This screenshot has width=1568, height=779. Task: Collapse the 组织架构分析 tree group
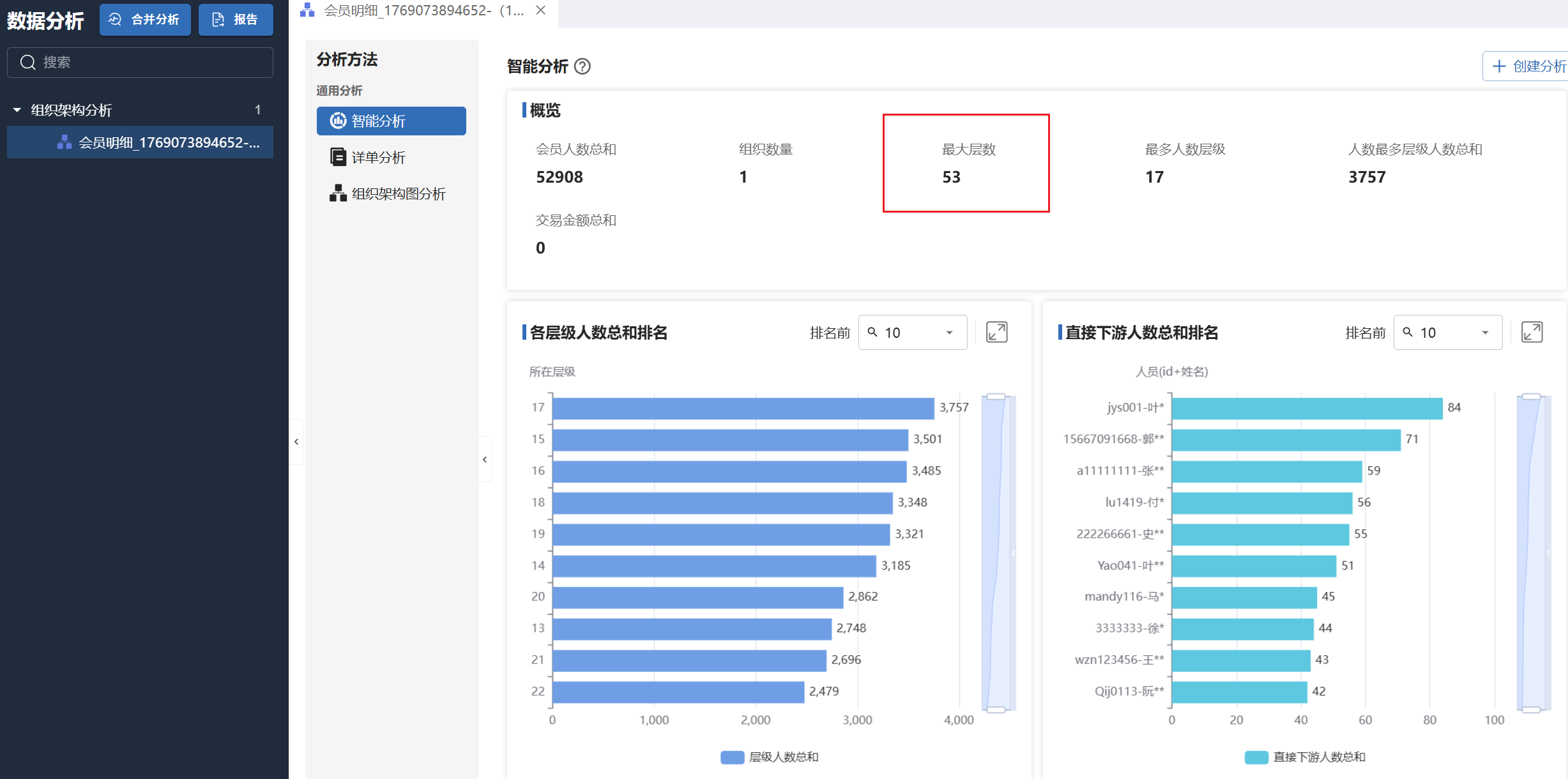(17, 110)
